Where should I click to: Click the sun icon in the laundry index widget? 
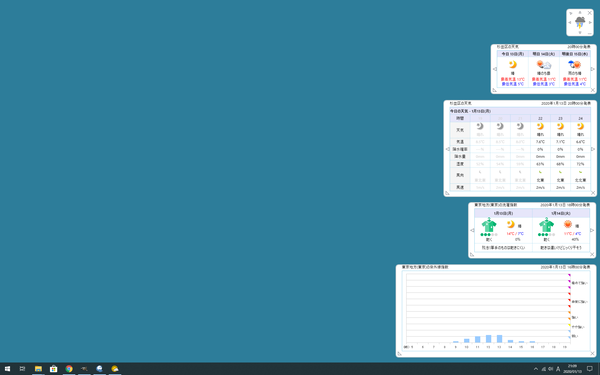click(x=568, y=224)
